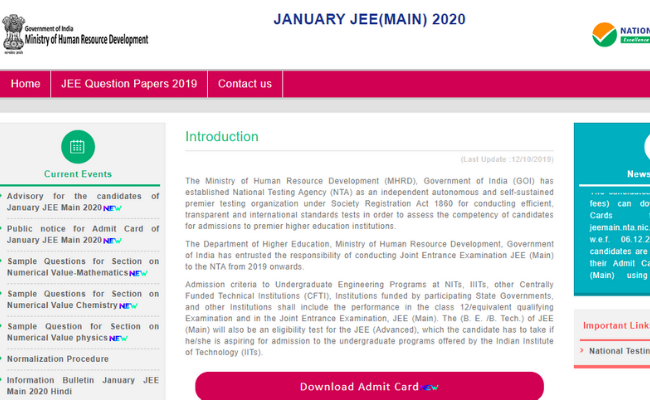Go to the Contact us page
Screen dimensions: 650x400
click(x=245, y=84)
